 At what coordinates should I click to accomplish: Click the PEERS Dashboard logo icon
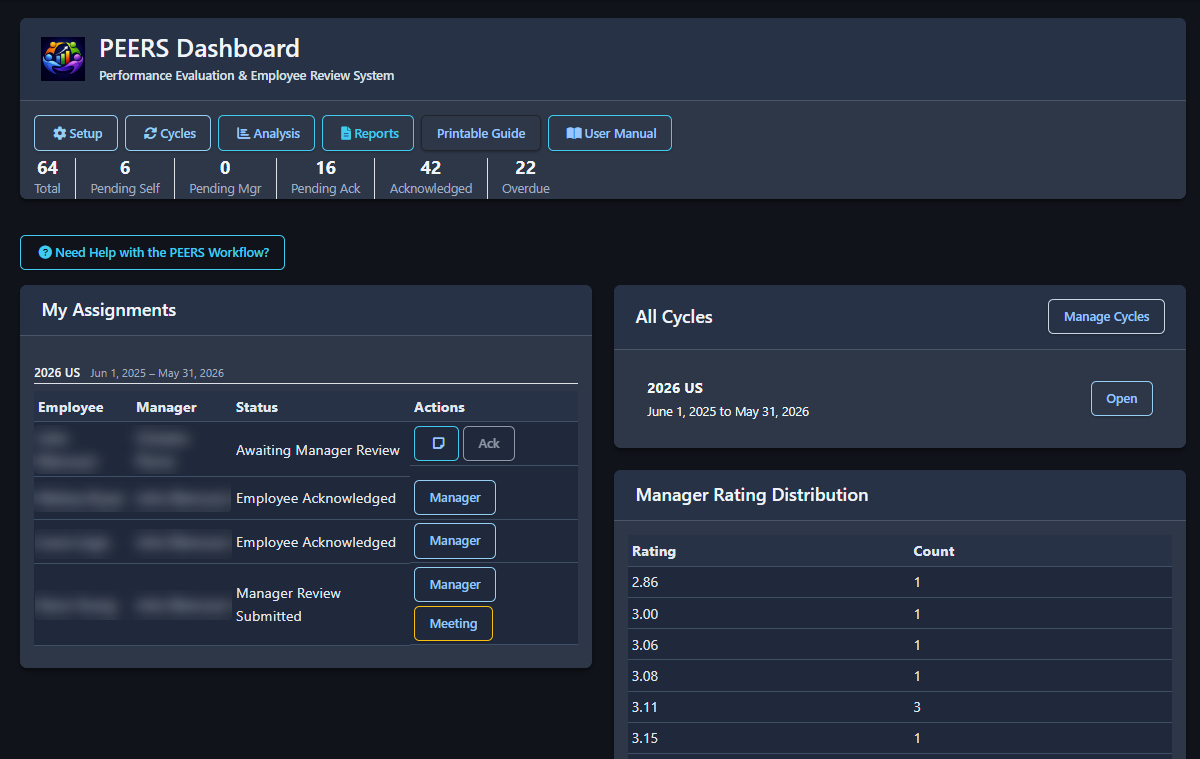pyautogui.click(x=63, y=59)
